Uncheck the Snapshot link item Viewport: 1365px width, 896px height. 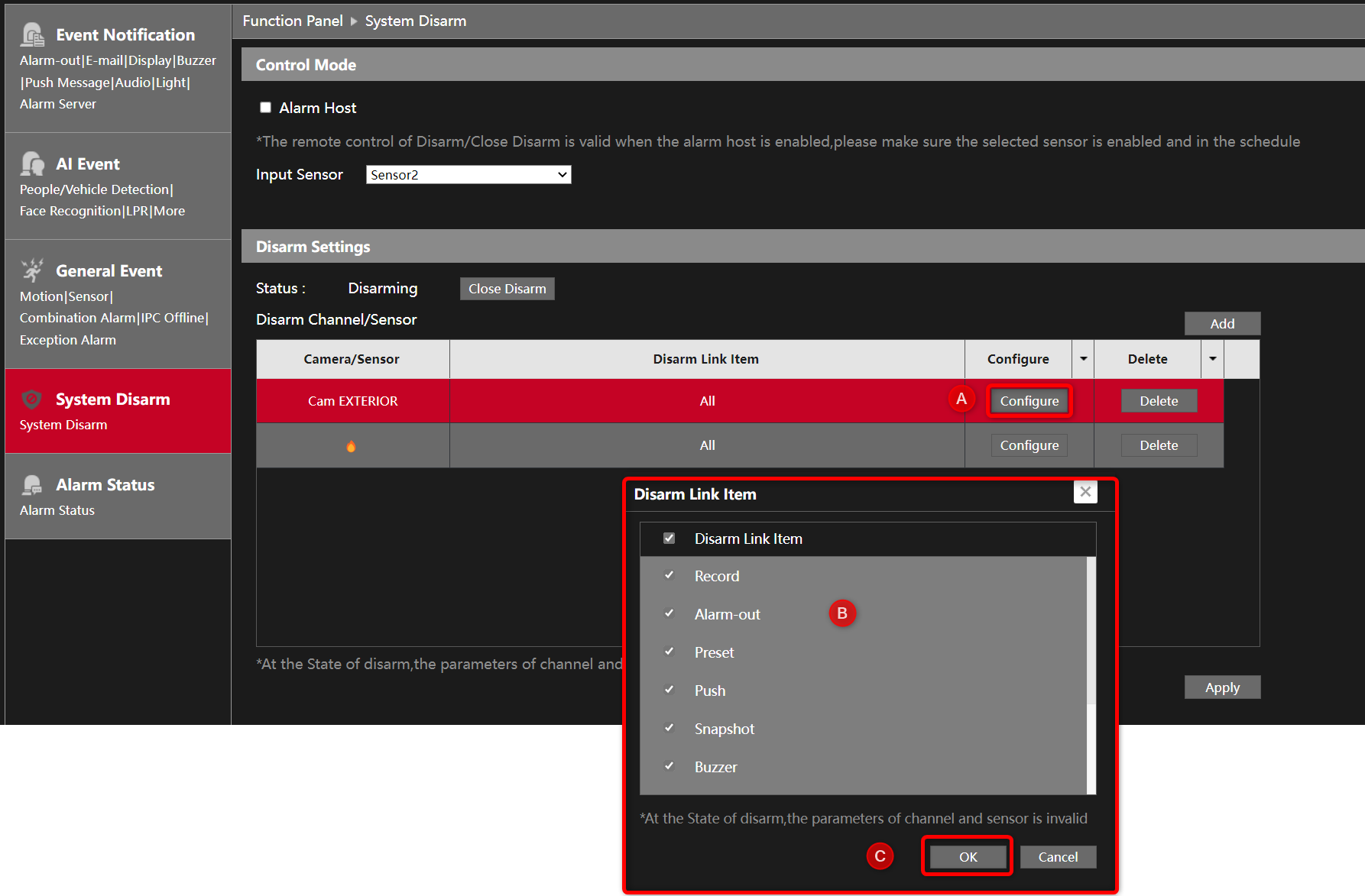(x=669, y=728)
